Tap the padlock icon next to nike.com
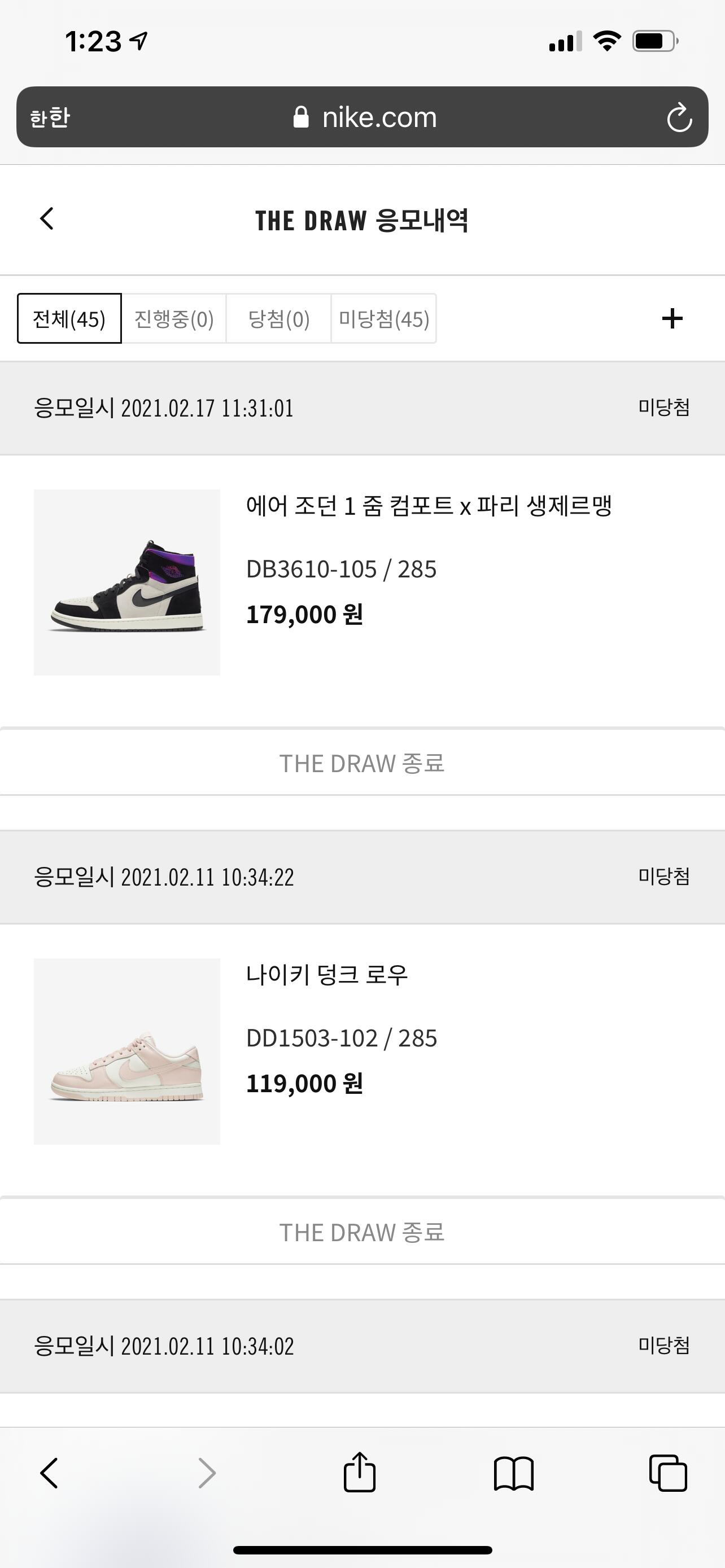The image size is (725, 1568). click(301, 117)
